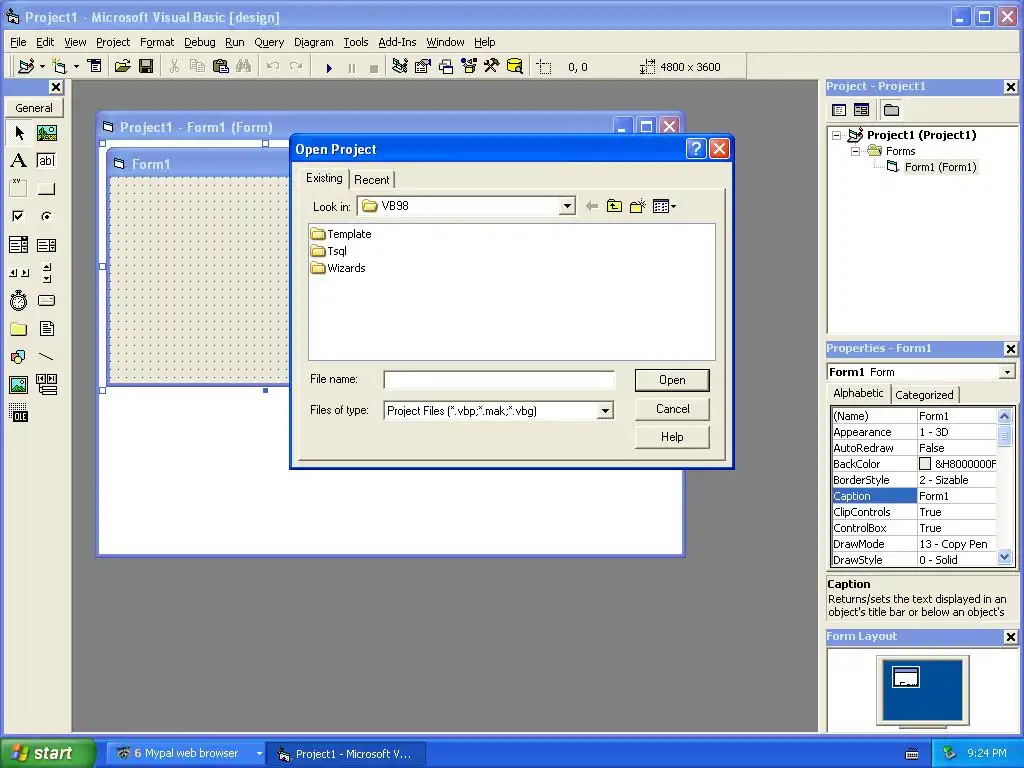This screenshot has height=768, width=1024.
Task: Click the Start (run) toolbar button
Action: coord(329,67)
